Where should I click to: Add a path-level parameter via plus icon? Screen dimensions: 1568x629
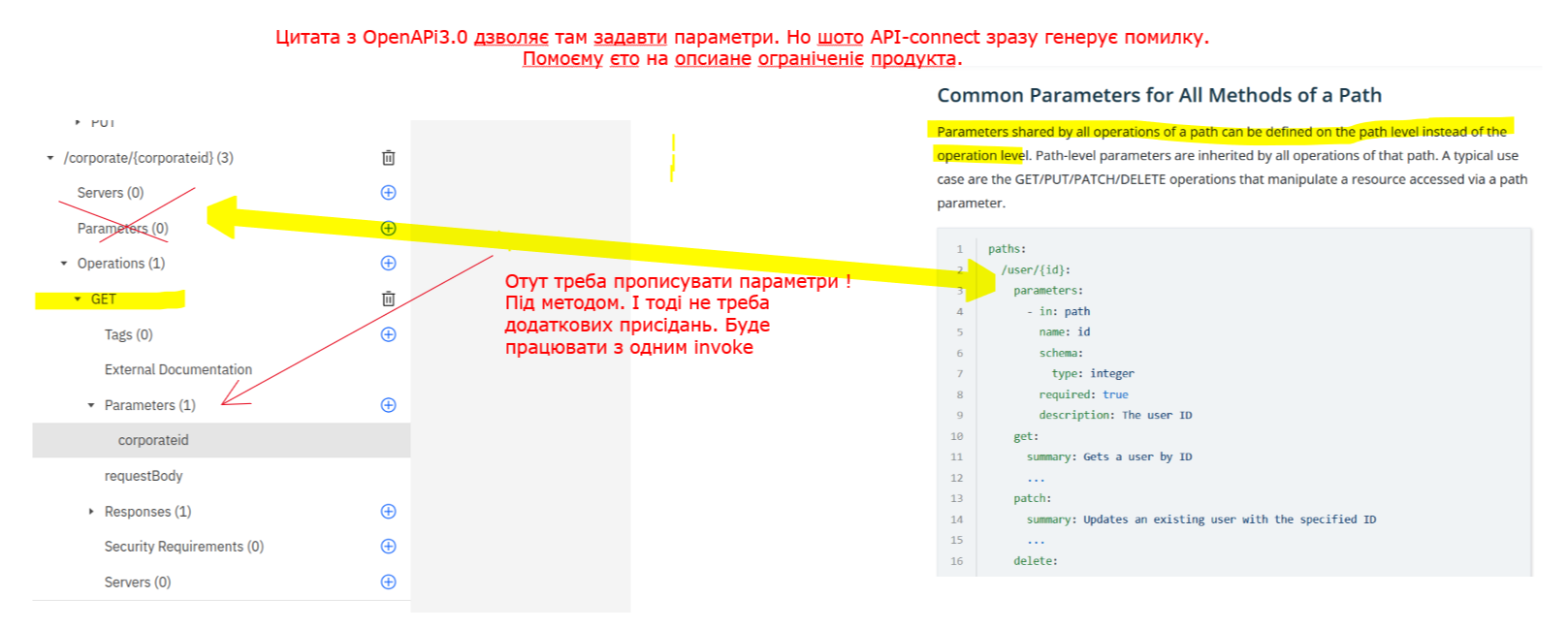[388, 229]
